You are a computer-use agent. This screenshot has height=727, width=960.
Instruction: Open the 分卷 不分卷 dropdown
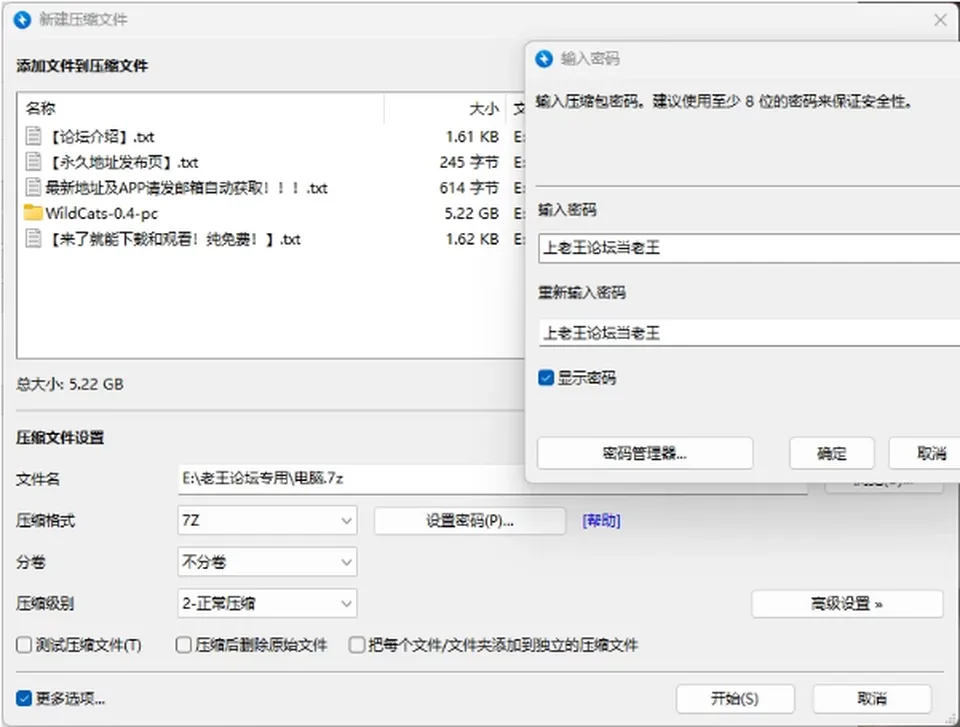coord(267,562)
